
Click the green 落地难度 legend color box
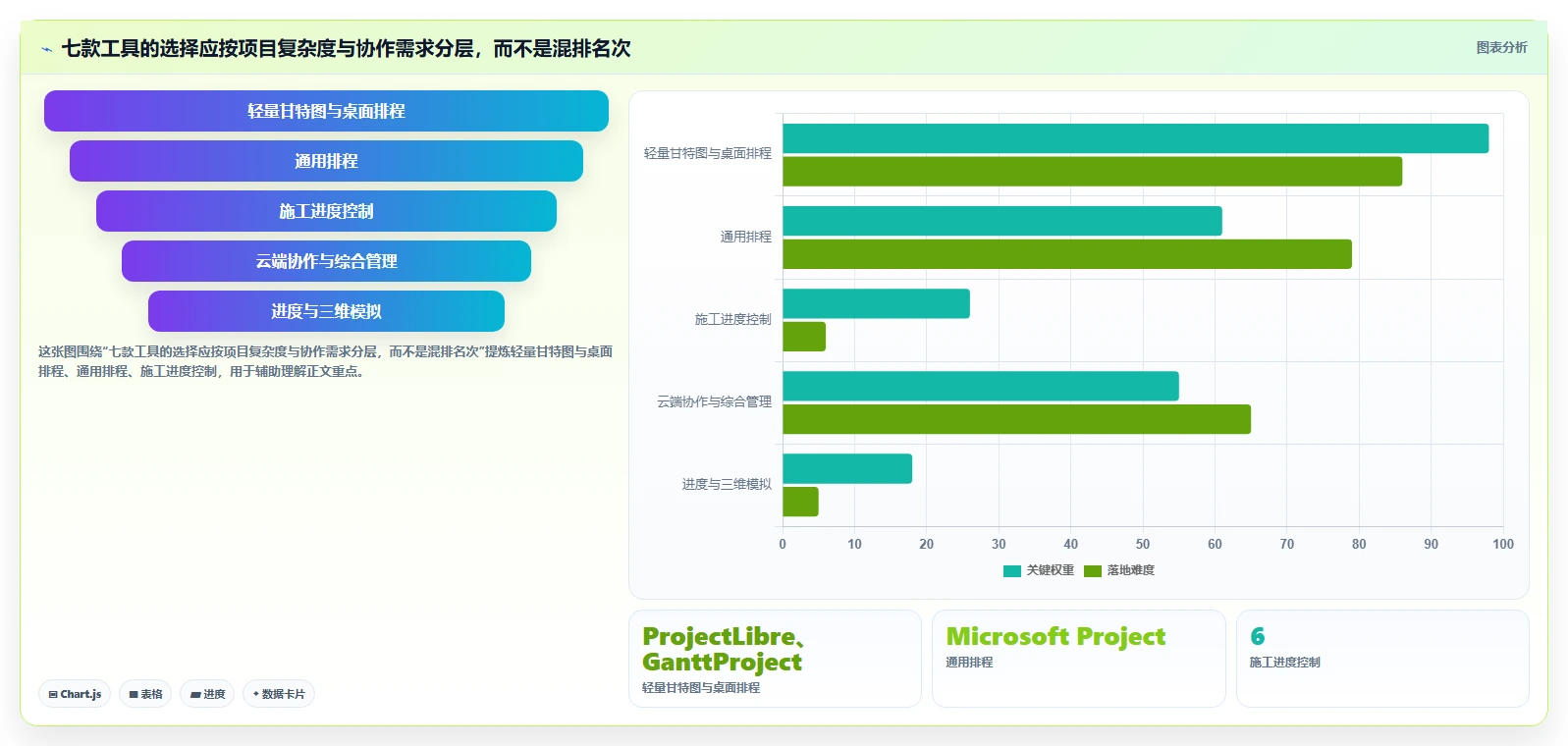[1093, 571]
